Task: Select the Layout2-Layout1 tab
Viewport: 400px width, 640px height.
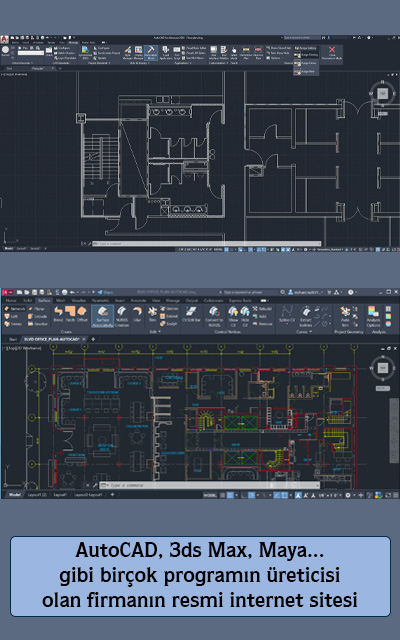Action: click(x=88, y=495)
